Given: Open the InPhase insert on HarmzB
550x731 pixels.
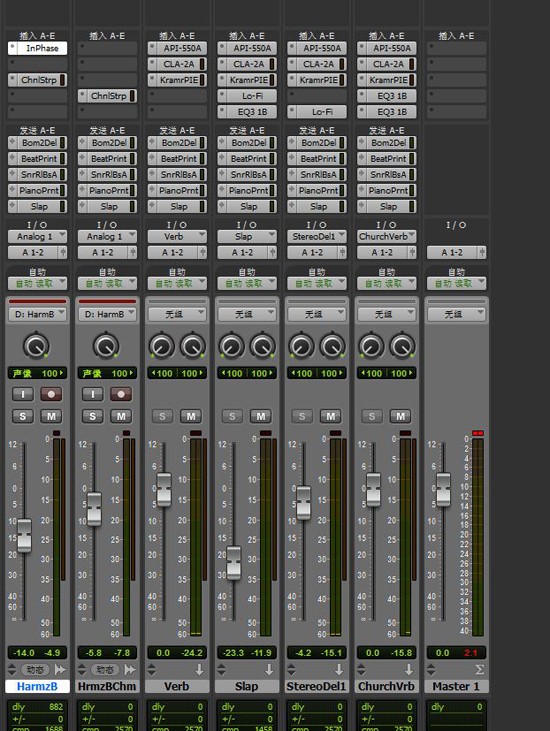Looking at the screenshot, I should [x=42, y=48].
